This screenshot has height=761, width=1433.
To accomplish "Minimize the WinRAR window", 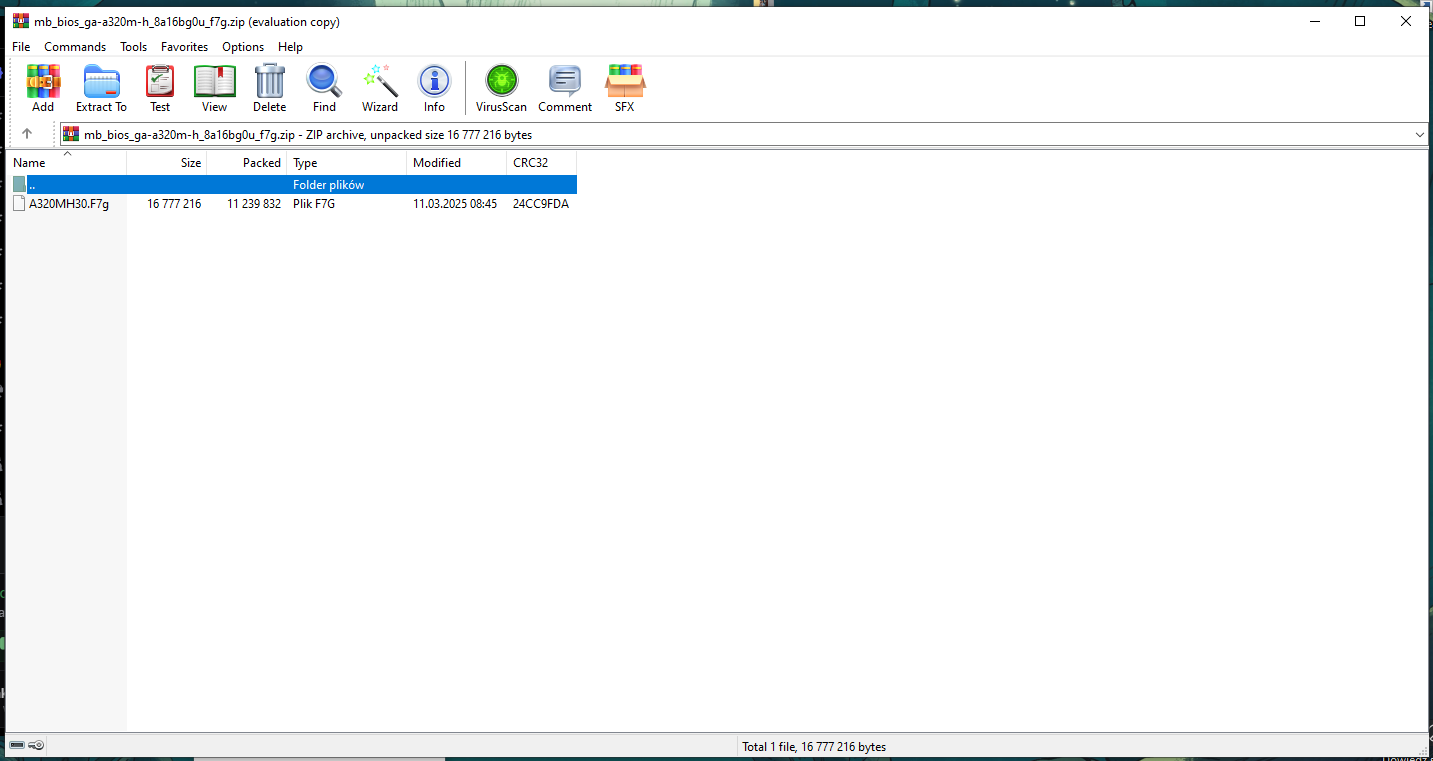I will (x=1314, y=21).
